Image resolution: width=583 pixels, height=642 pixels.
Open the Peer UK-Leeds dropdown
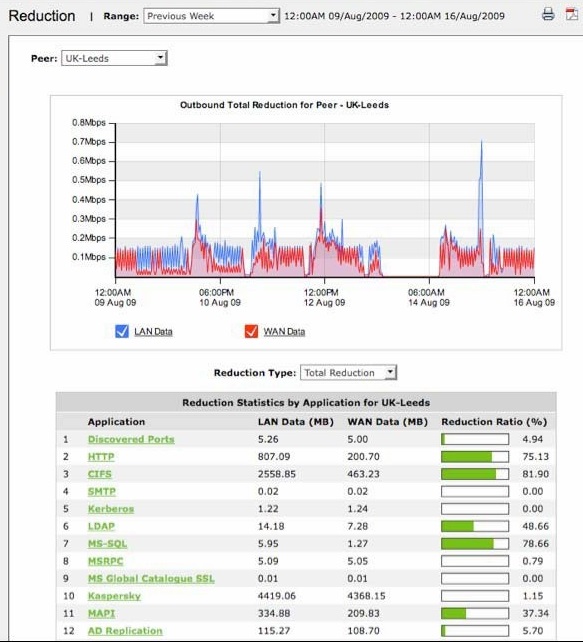click(114, 58)
